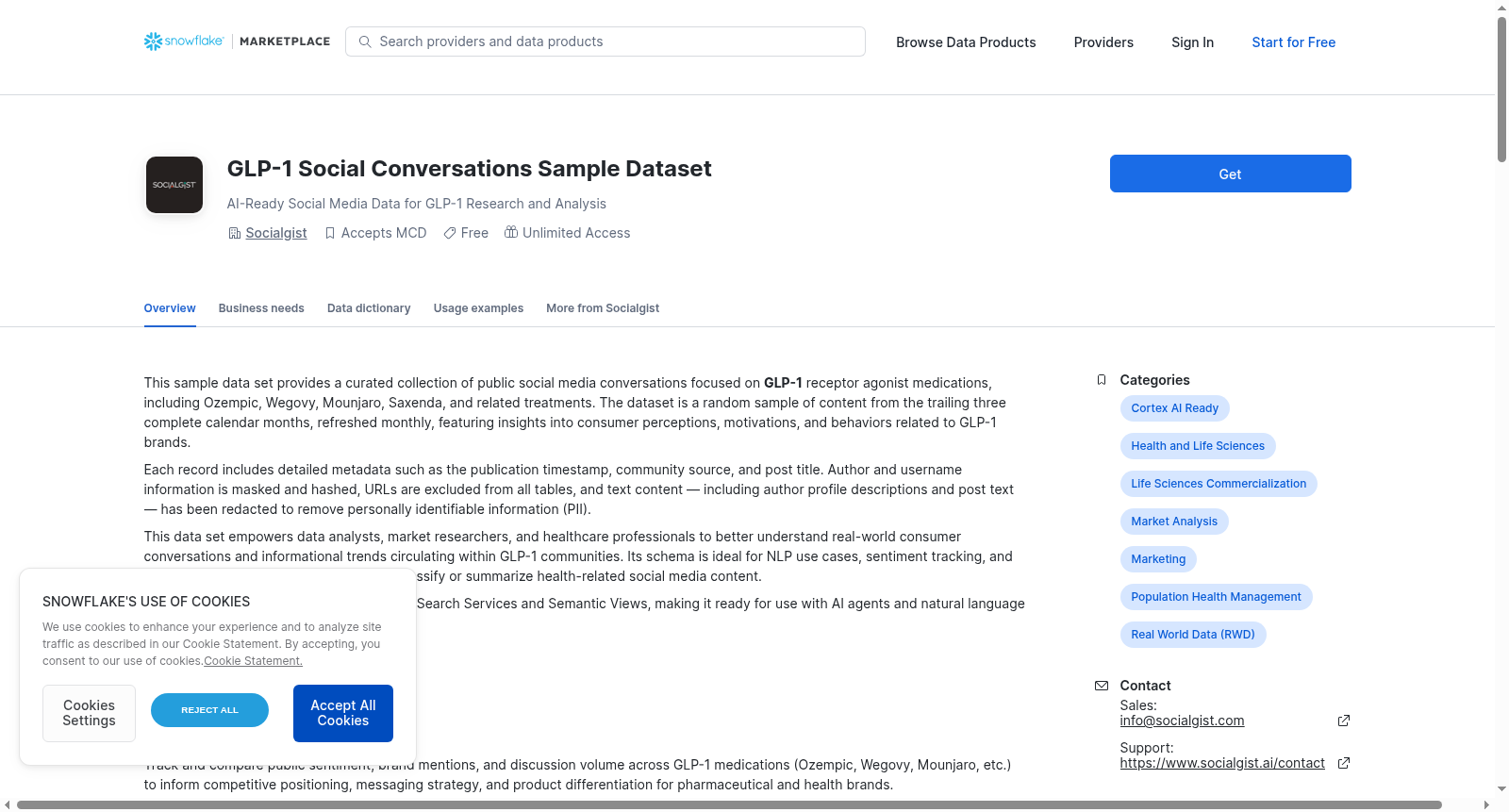Image resolution: width=1509 pixels, height=812 pixels.
Task: Click the MARKETPLACE label
Action: (285, 41)
